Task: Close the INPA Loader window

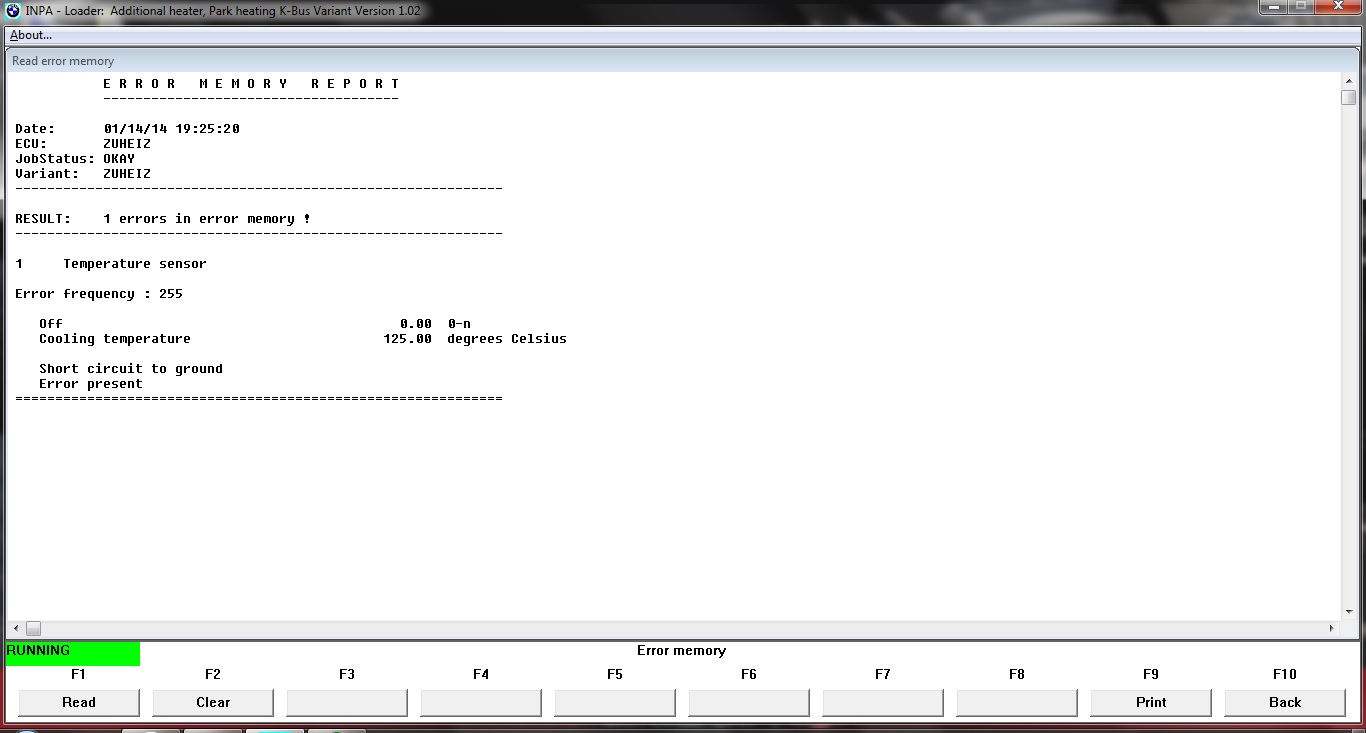Action: [x=1338, y=8]
